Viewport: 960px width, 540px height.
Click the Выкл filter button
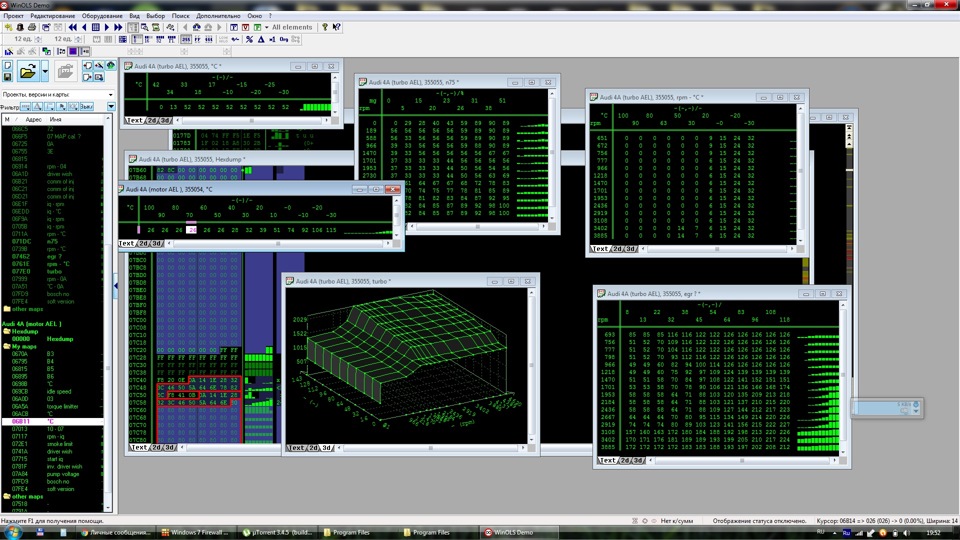(86, 107)
